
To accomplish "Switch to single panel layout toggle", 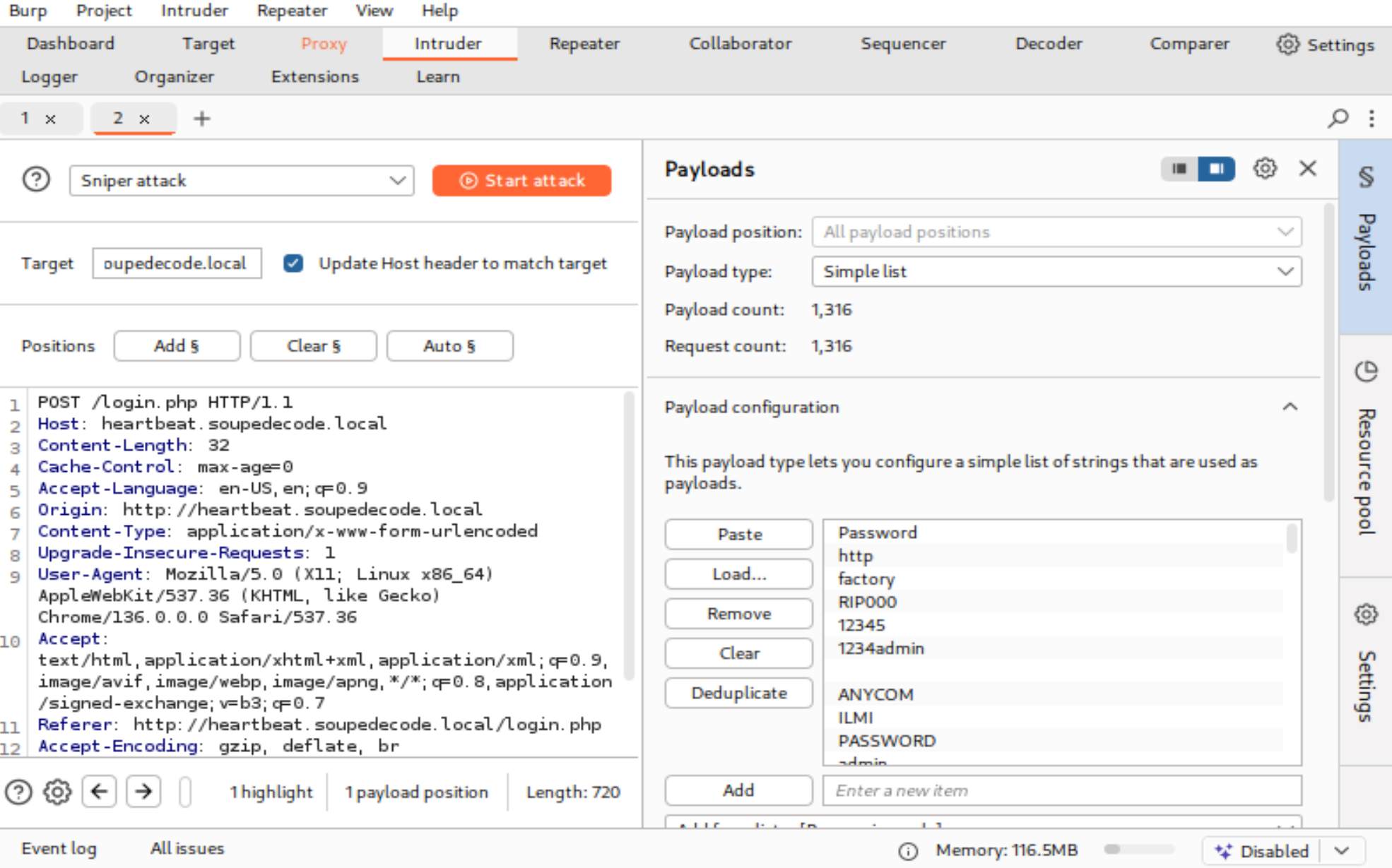I will [x=1179, y=168].
